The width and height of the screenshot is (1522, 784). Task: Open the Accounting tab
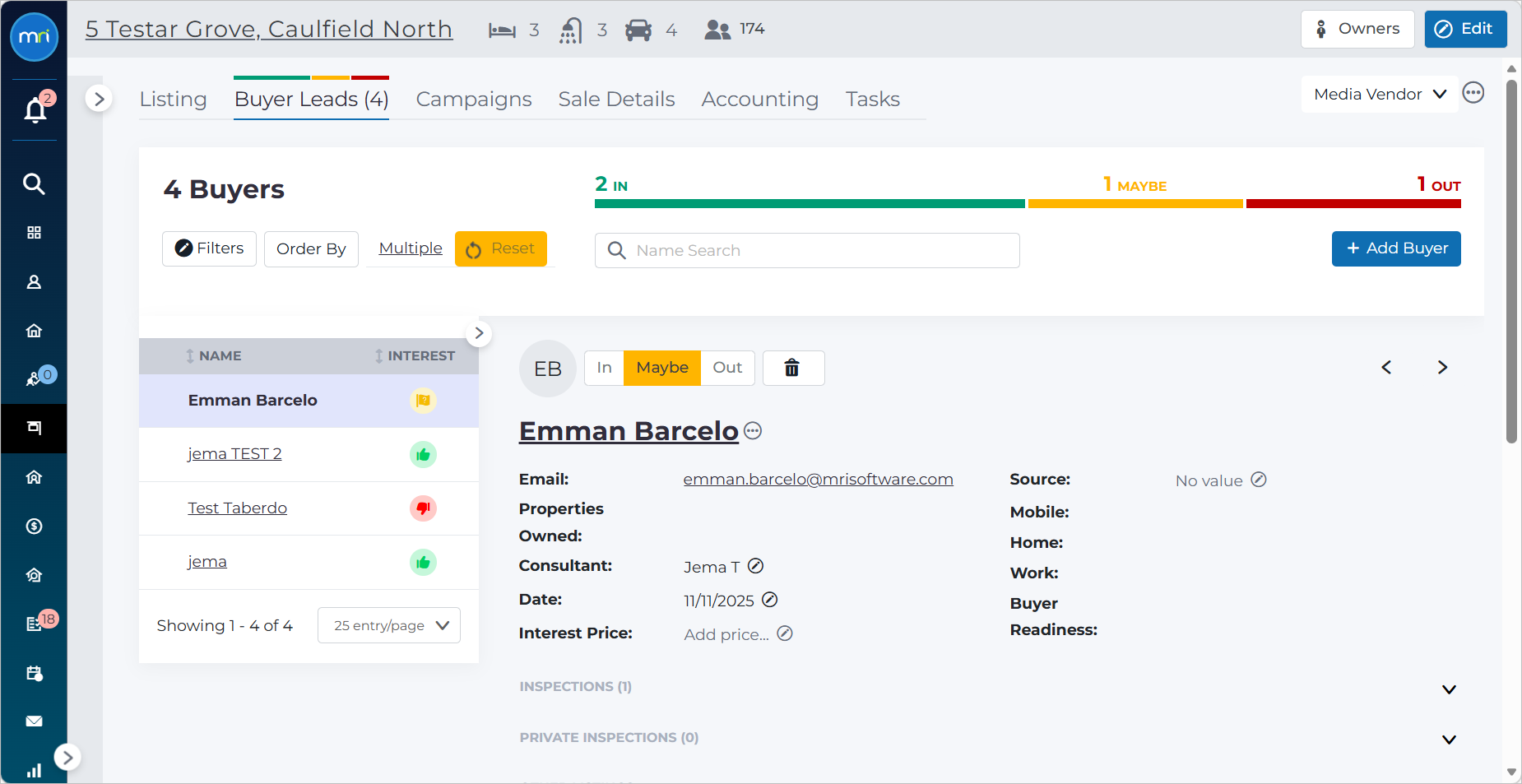coord(760,100)
